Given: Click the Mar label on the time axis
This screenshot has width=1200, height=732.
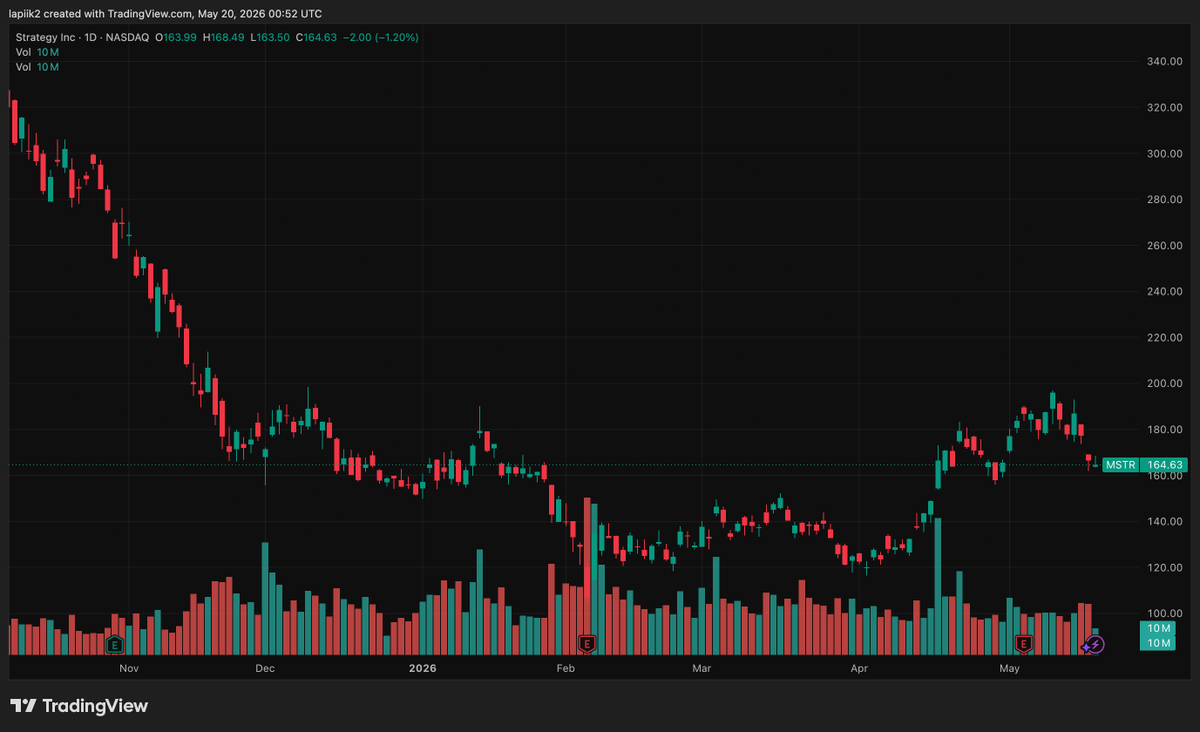Looking at the screenshot, I should pos(701,667).
